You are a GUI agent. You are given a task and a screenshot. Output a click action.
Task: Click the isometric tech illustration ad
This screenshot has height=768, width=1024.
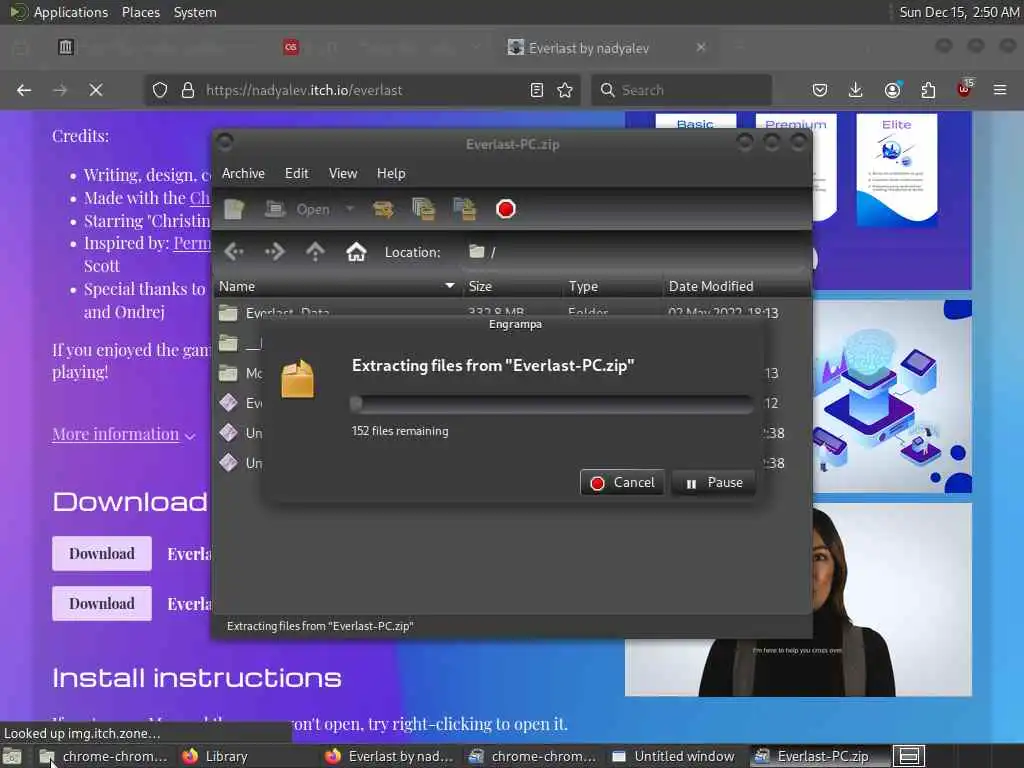click(x=893, y=396)
